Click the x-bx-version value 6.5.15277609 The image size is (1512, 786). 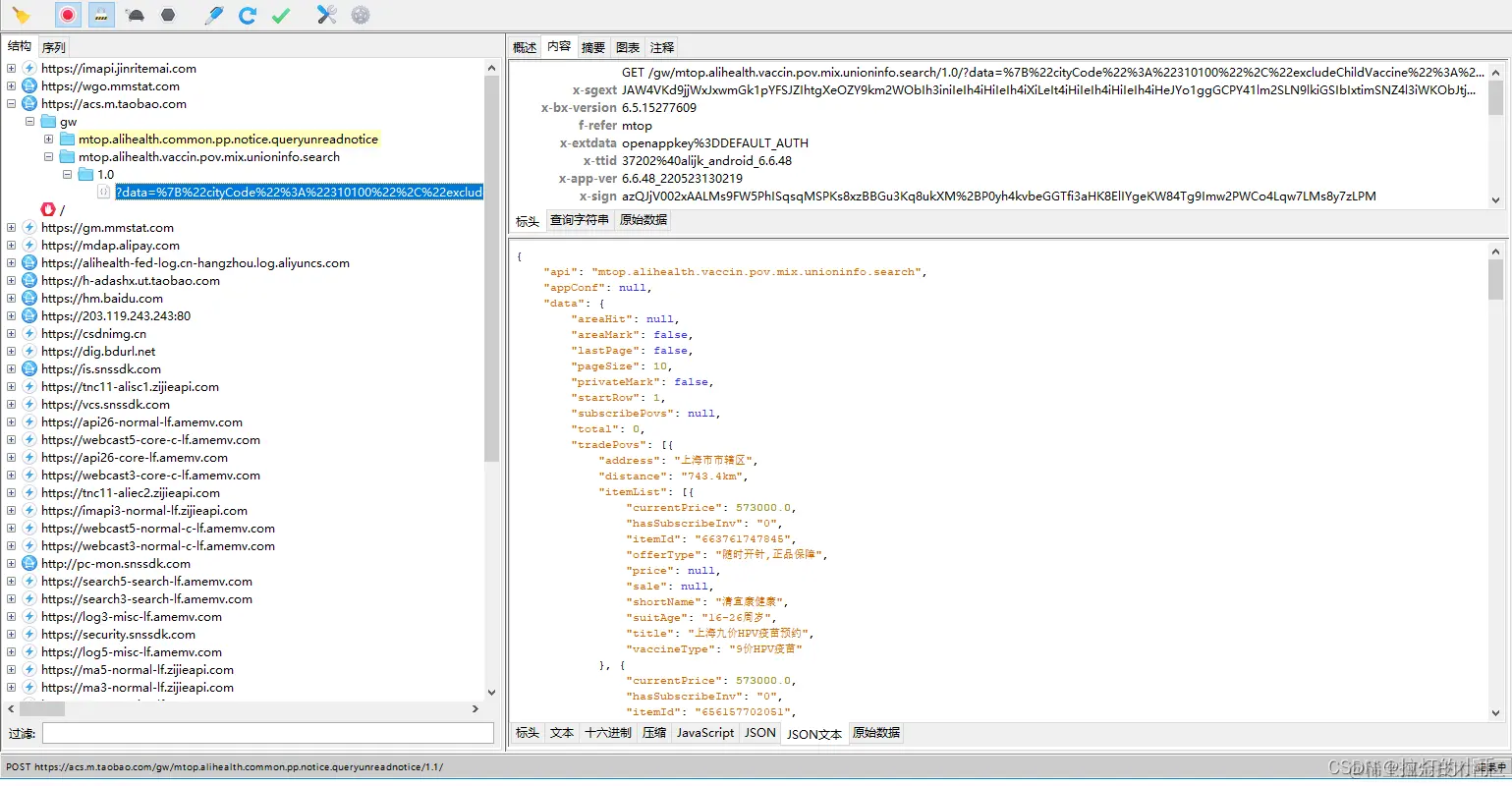[x=659, y=108]
